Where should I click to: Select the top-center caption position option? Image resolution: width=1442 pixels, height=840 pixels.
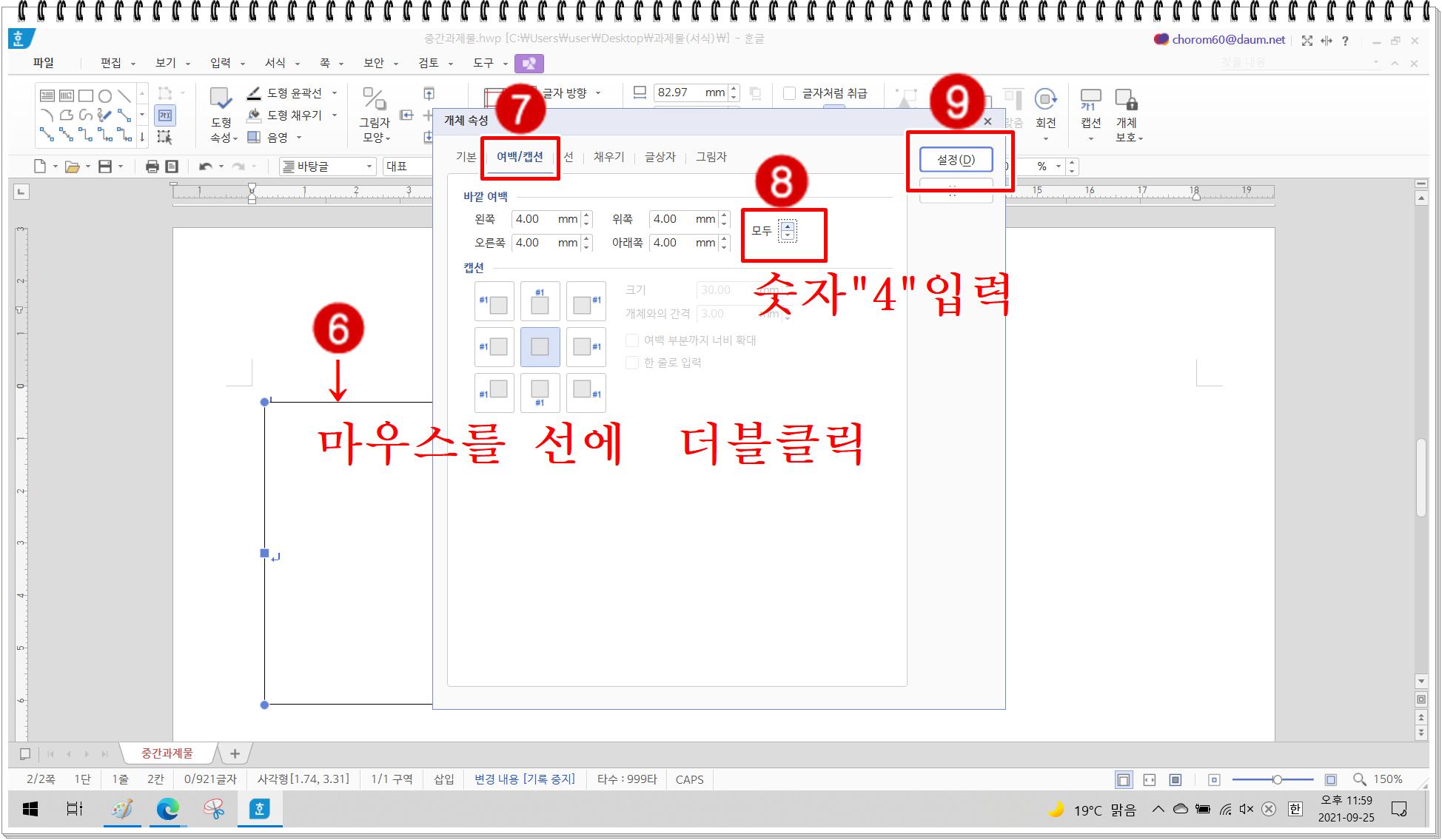(540, 301)
